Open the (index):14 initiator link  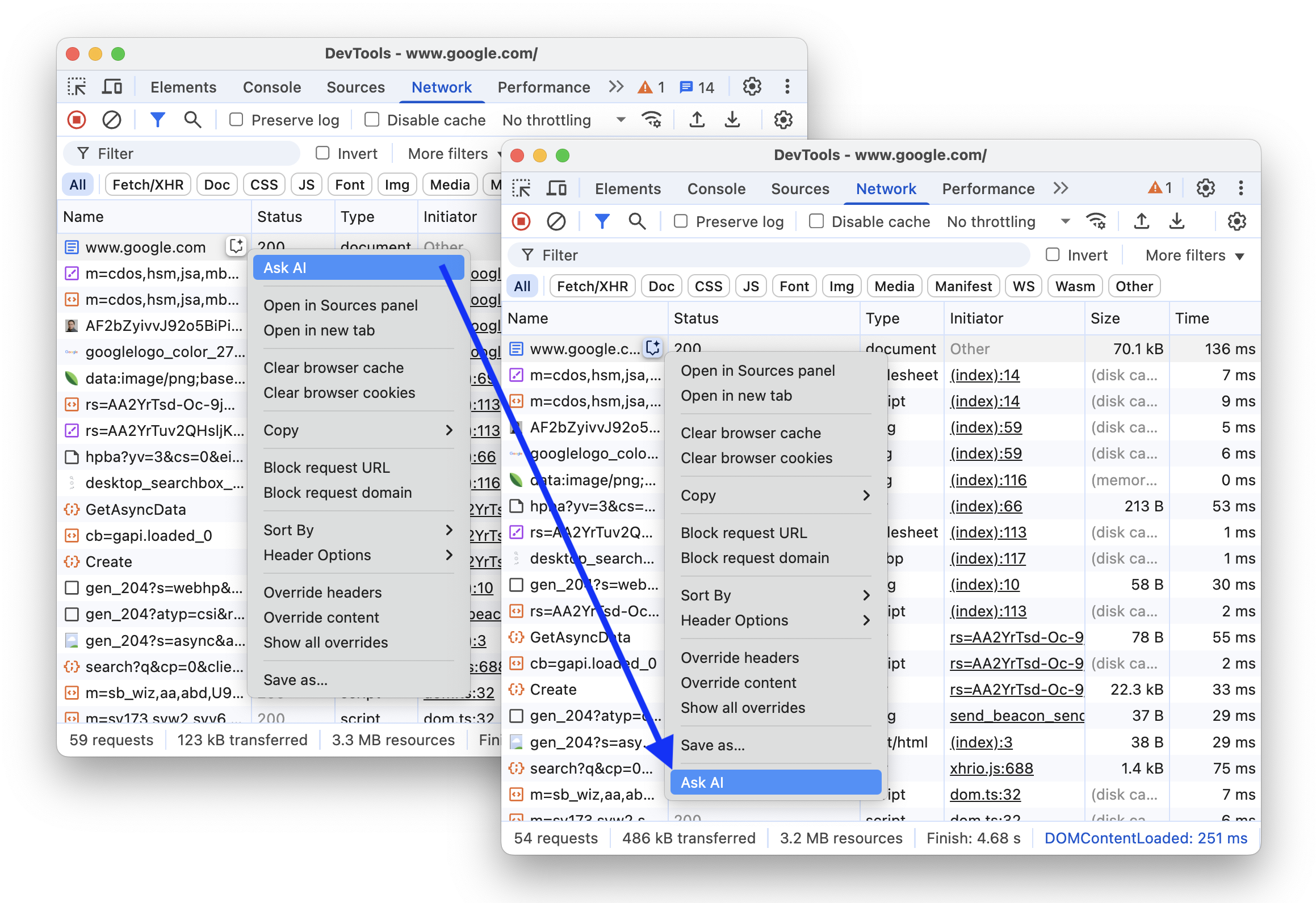pos(984,375)
